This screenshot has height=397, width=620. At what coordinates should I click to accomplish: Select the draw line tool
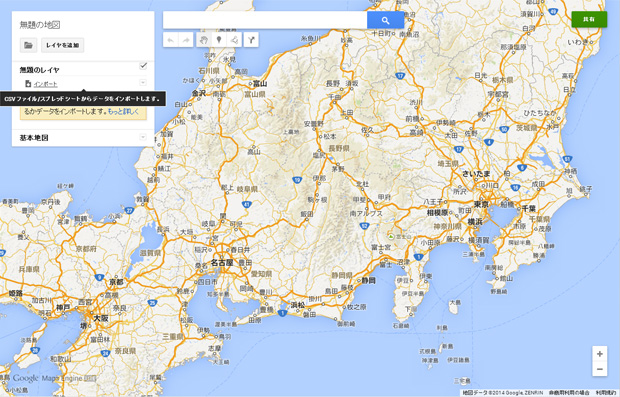tap(234, 40)
